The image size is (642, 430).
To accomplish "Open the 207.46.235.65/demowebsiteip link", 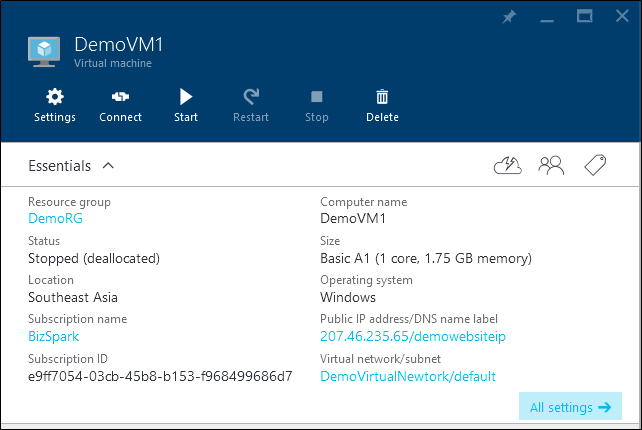I will pyautogui.click(x=413, y=336).
